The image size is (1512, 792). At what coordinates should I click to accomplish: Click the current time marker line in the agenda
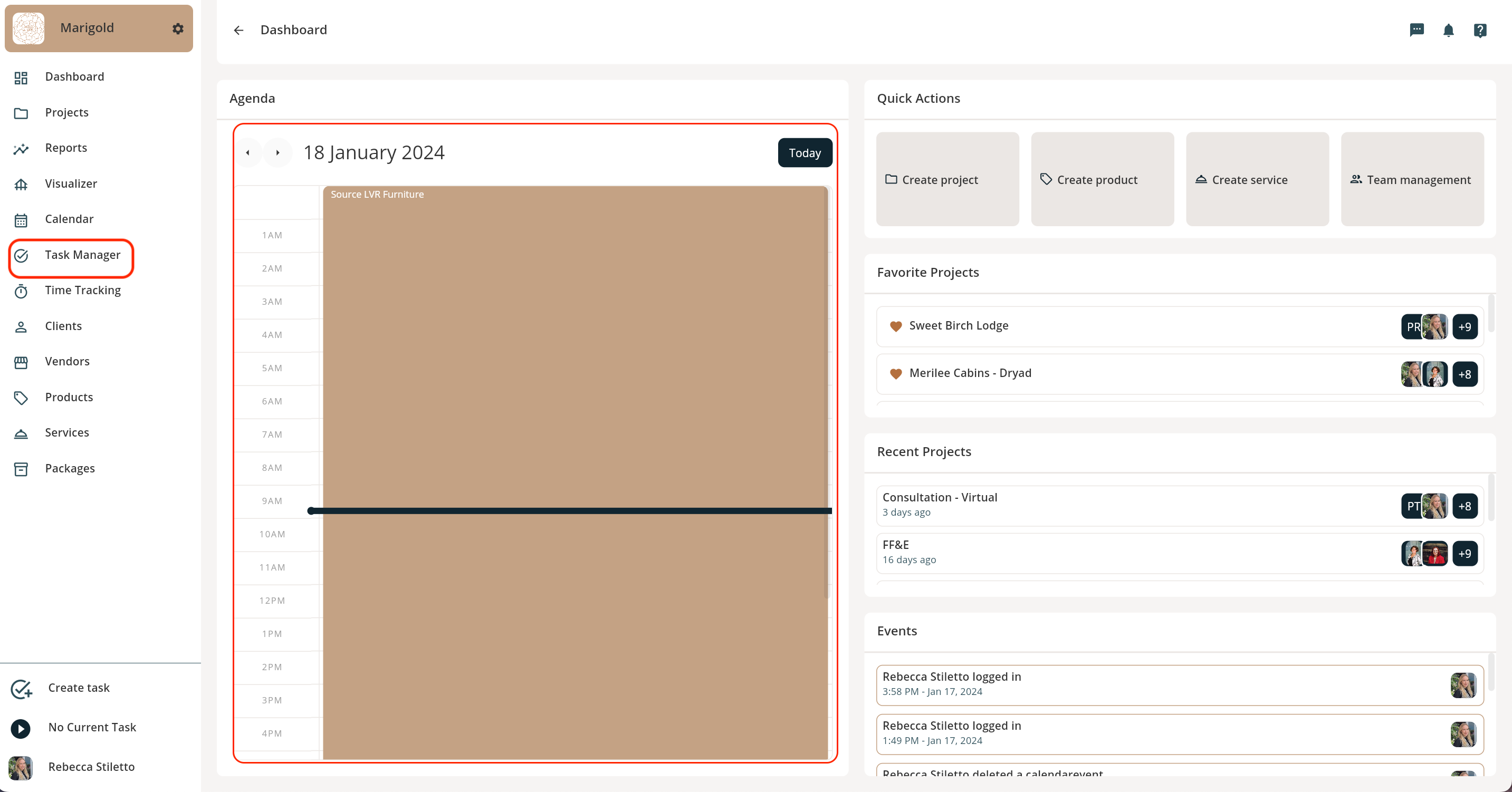pos(570,511)
